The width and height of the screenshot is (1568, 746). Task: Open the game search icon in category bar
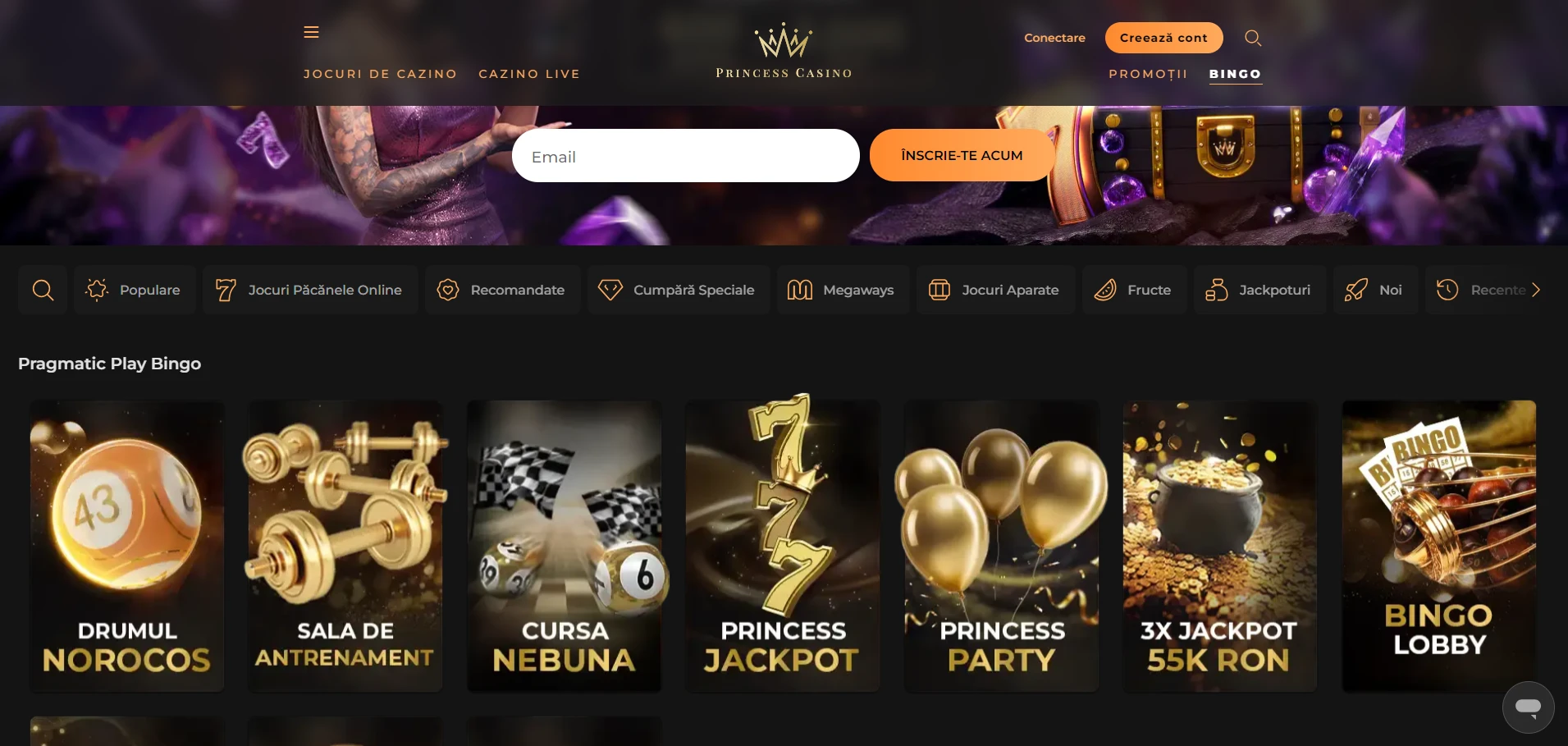pyautogui.click(x=43, y=290)
